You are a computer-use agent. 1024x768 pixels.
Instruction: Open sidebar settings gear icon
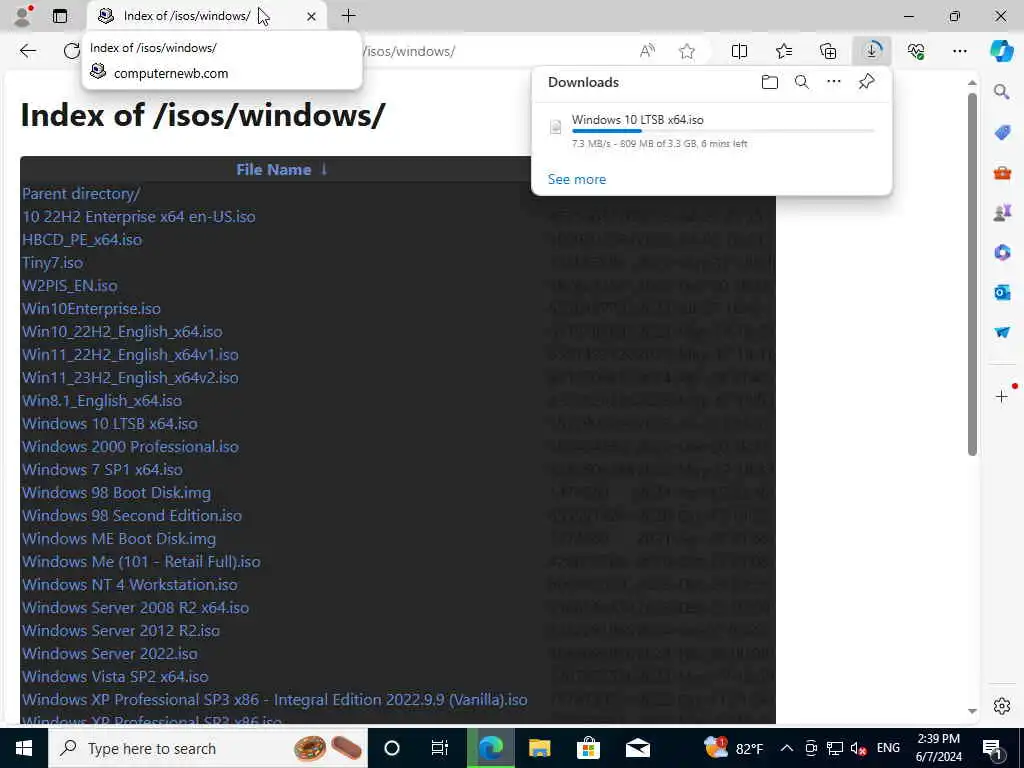[1002, 706]
